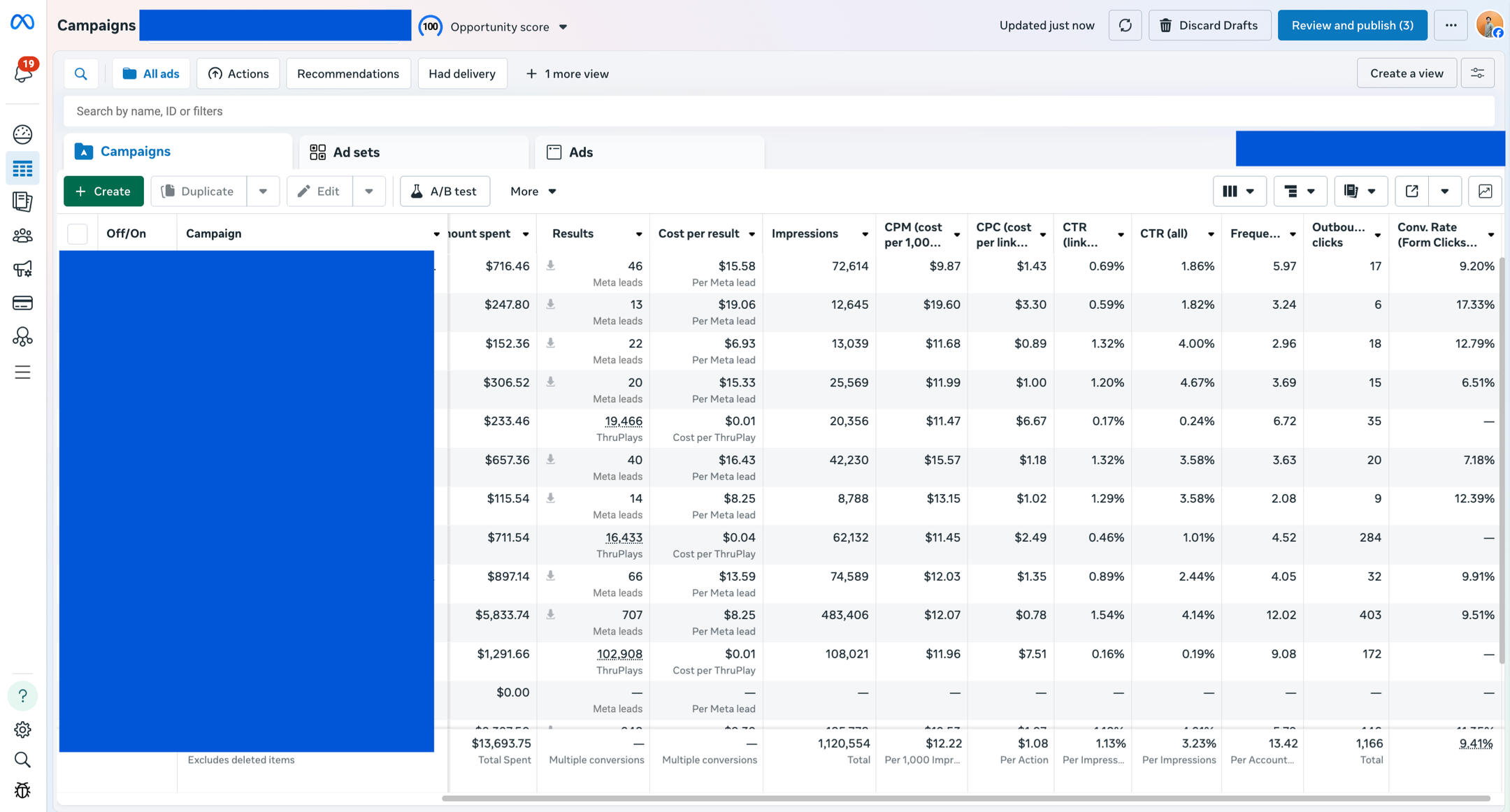
Task: Focus the search by name field
Action: click(x=779, y=111)
